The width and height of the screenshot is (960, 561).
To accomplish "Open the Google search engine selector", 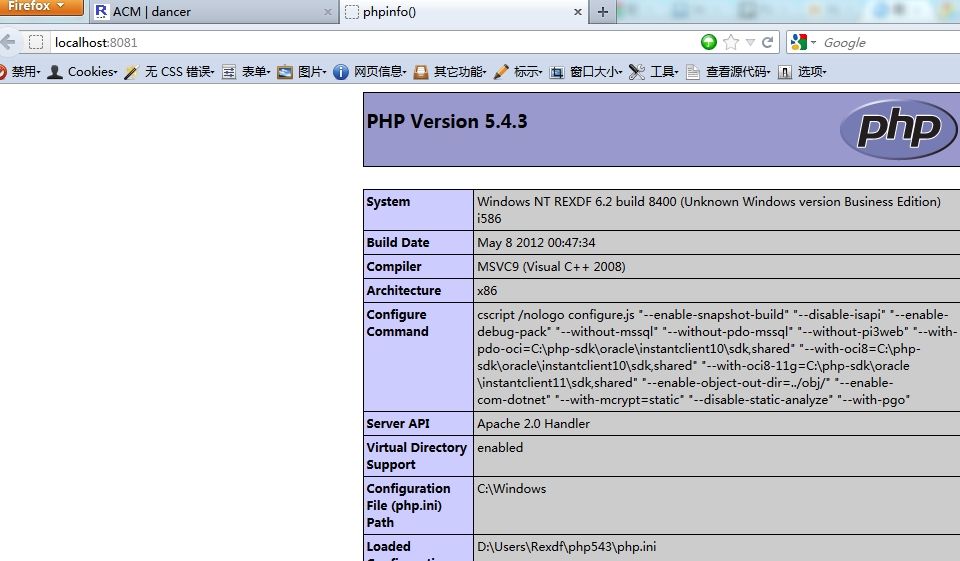I will (803, 42).
